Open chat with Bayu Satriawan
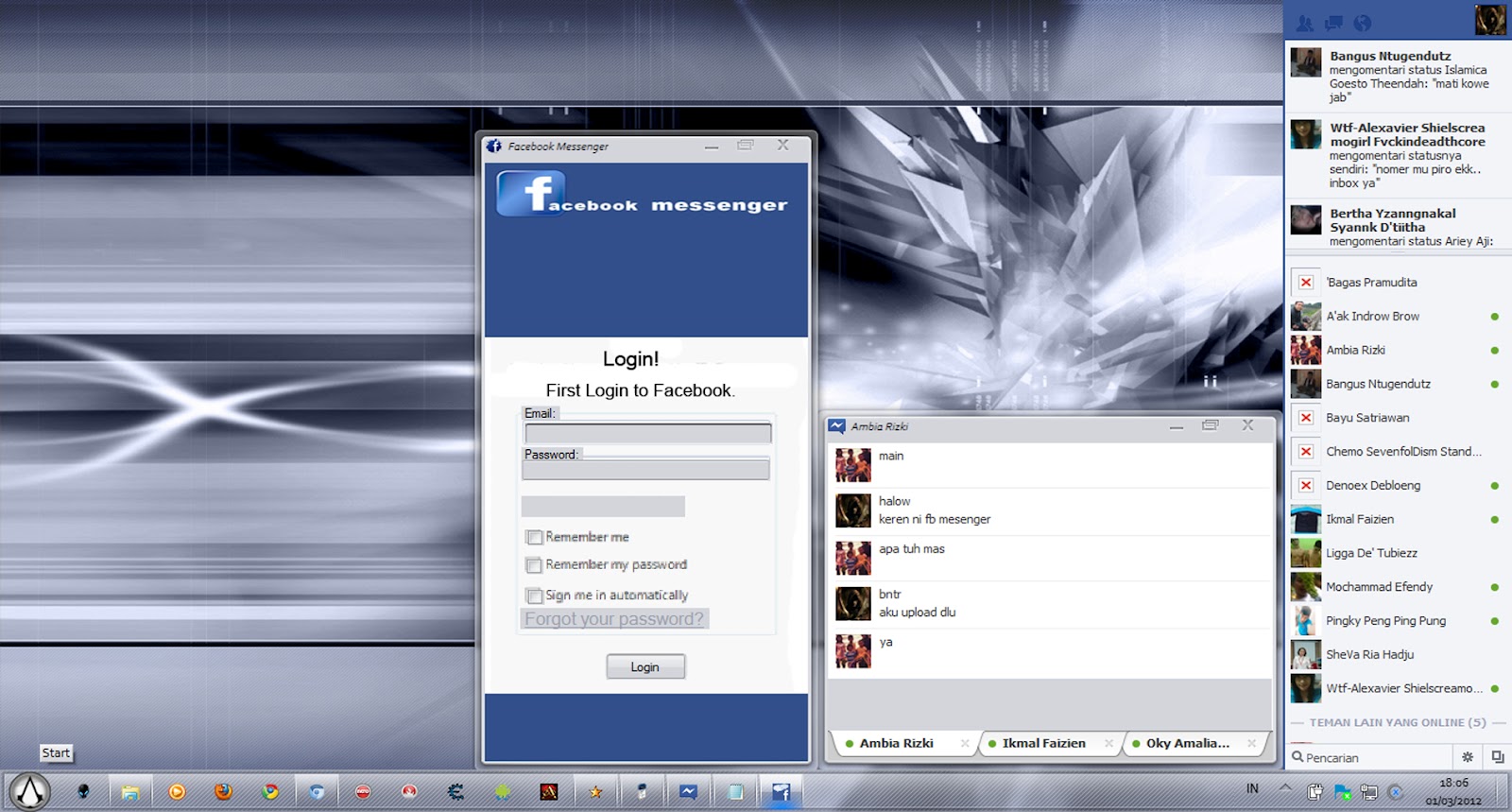 1396,417
